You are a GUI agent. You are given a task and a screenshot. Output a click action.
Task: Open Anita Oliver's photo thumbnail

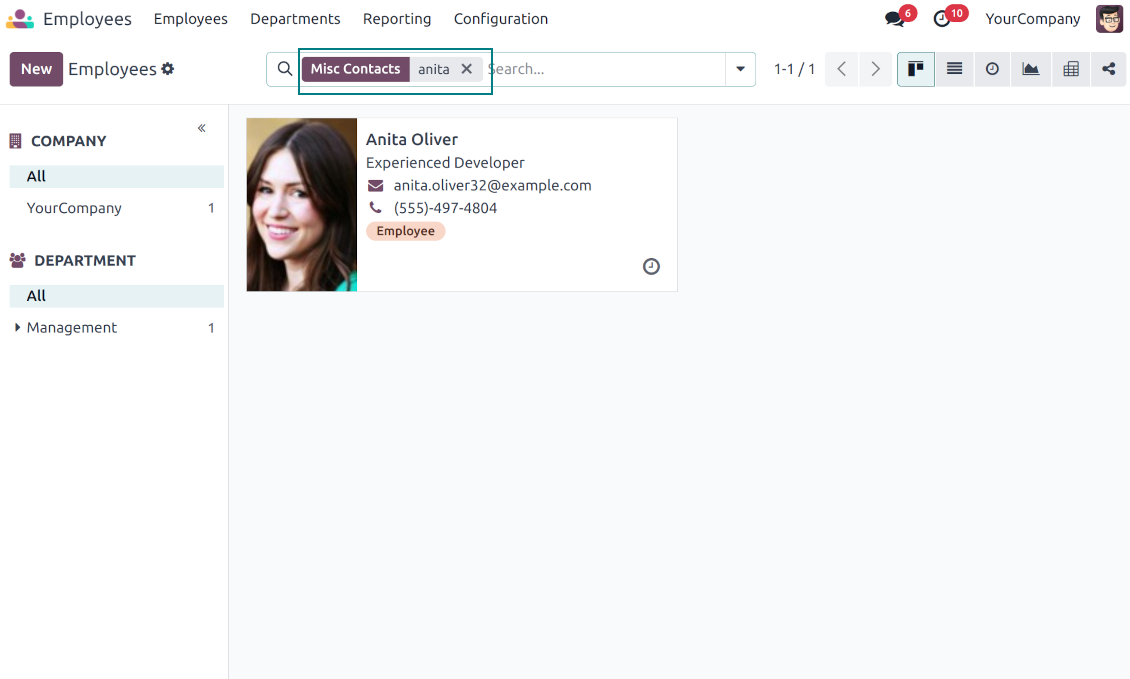pyautogui.click(x=302, y=205)
